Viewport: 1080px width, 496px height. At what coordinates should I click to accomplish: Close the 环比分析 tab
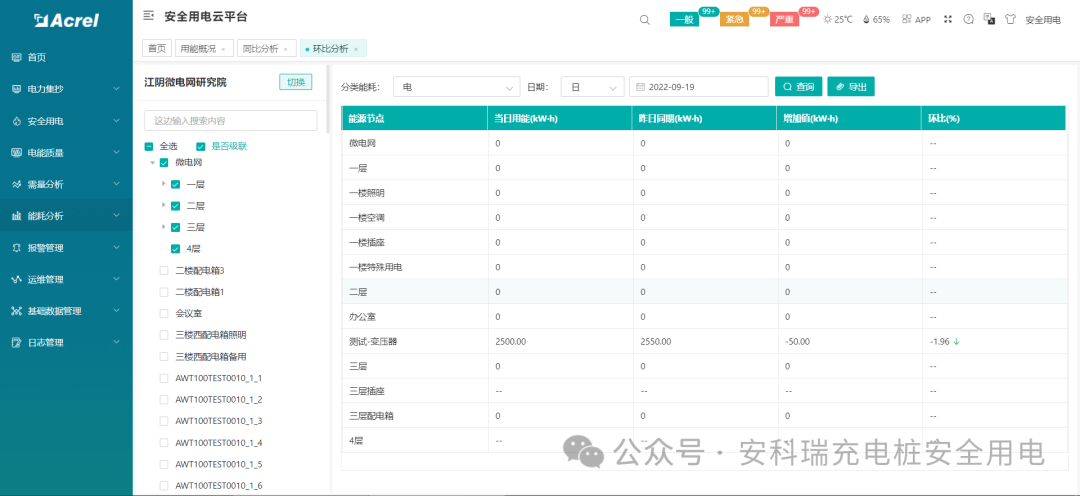coord(356,50)
